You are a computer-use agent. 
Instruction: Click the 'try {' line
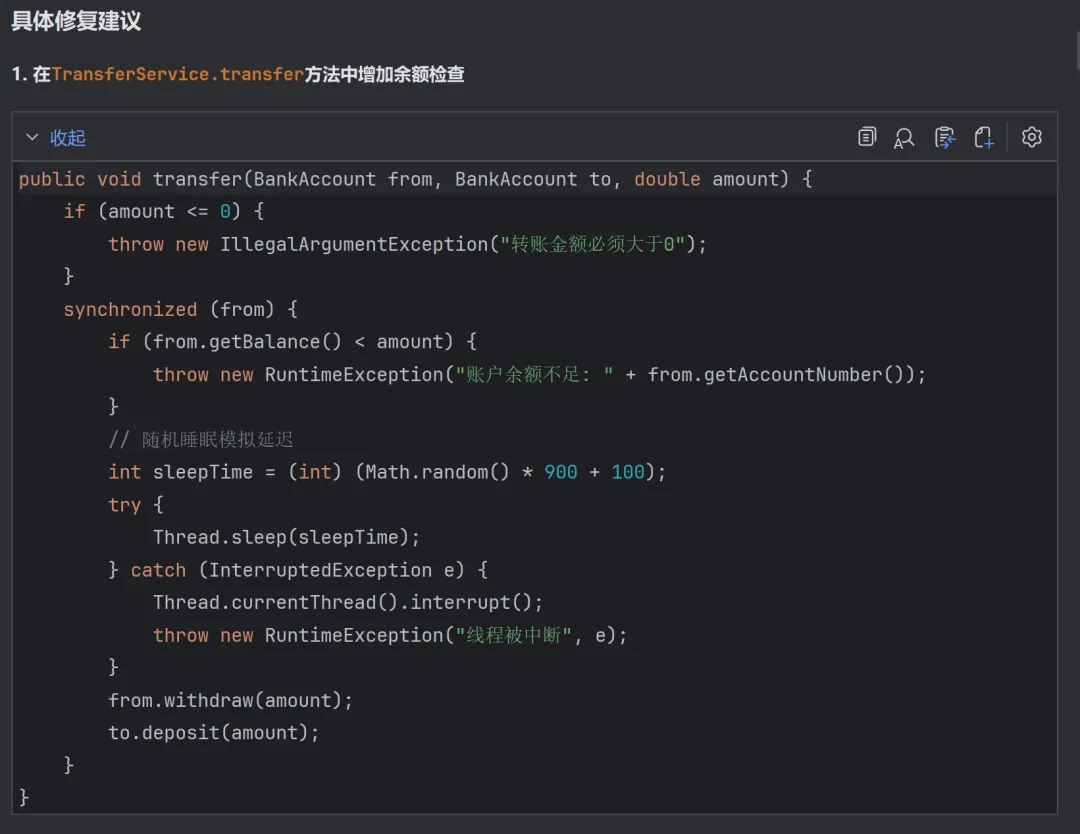[136, 505]
